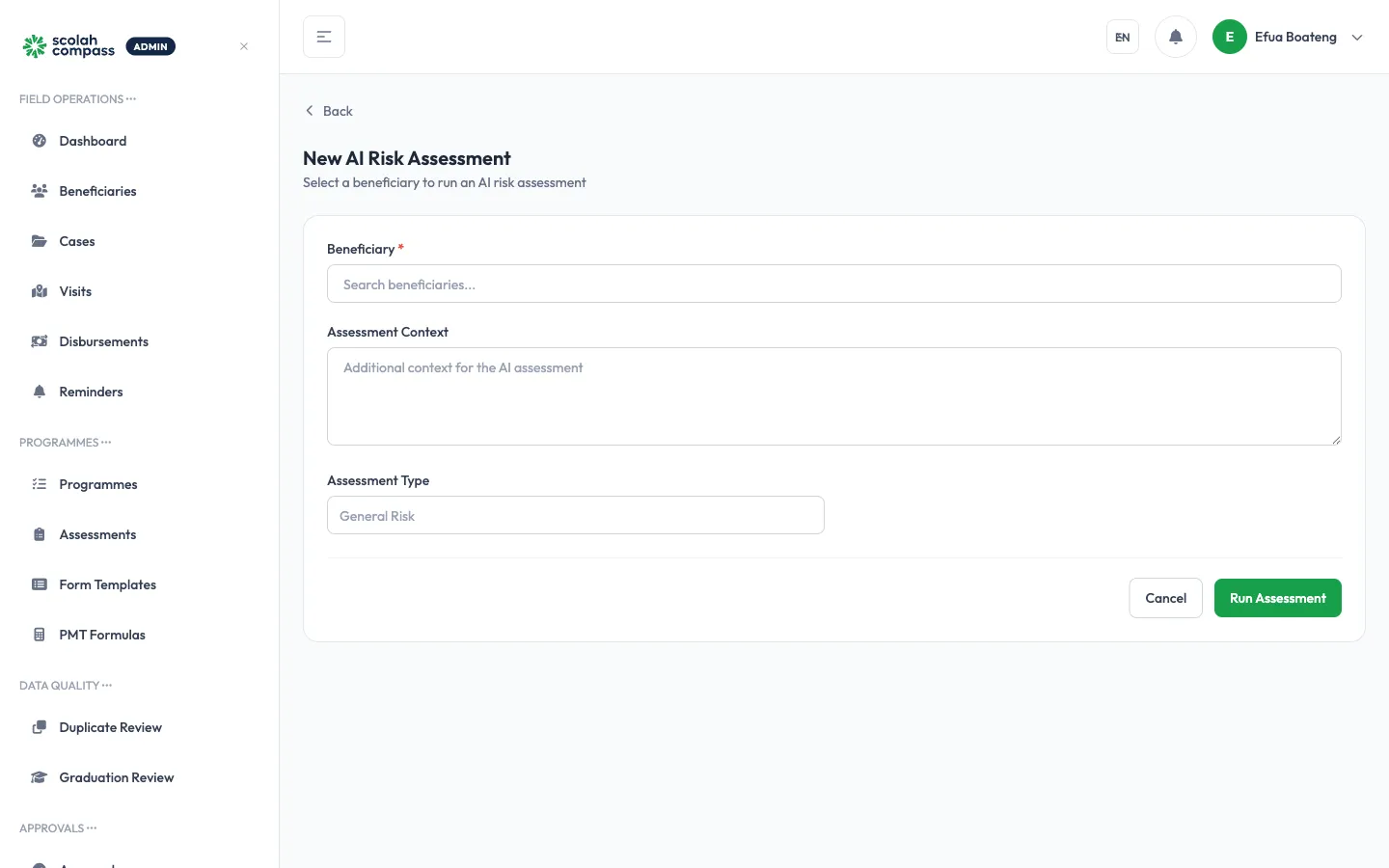Click the ADMIN badge next to logo
This screenshot has width=1389, height=868.
pyautogui.click(x=150, y=46)
